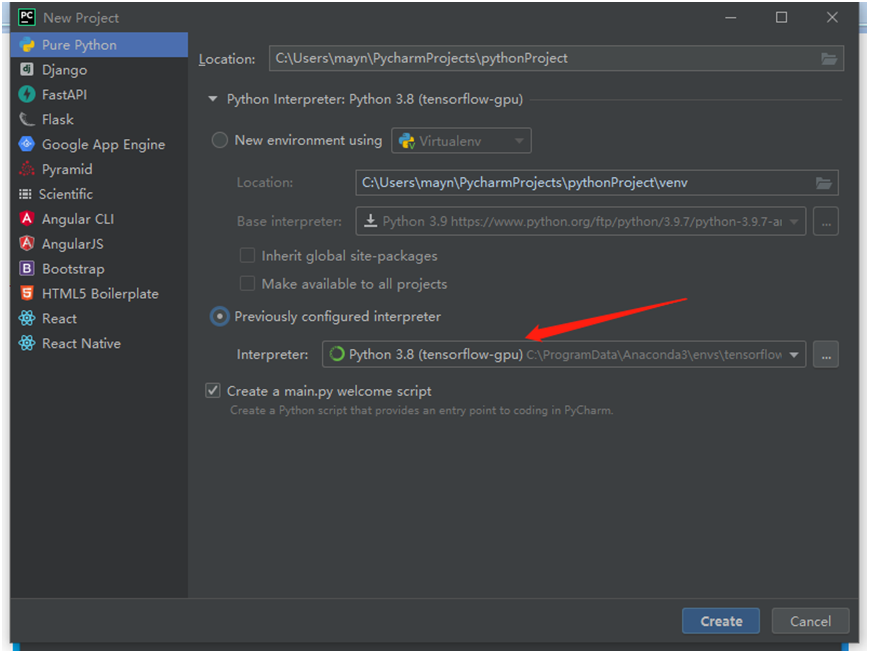Click ellipsis button next to Base interpreter
The width and height of the screenshot is (869, 653).
point(826,221)
